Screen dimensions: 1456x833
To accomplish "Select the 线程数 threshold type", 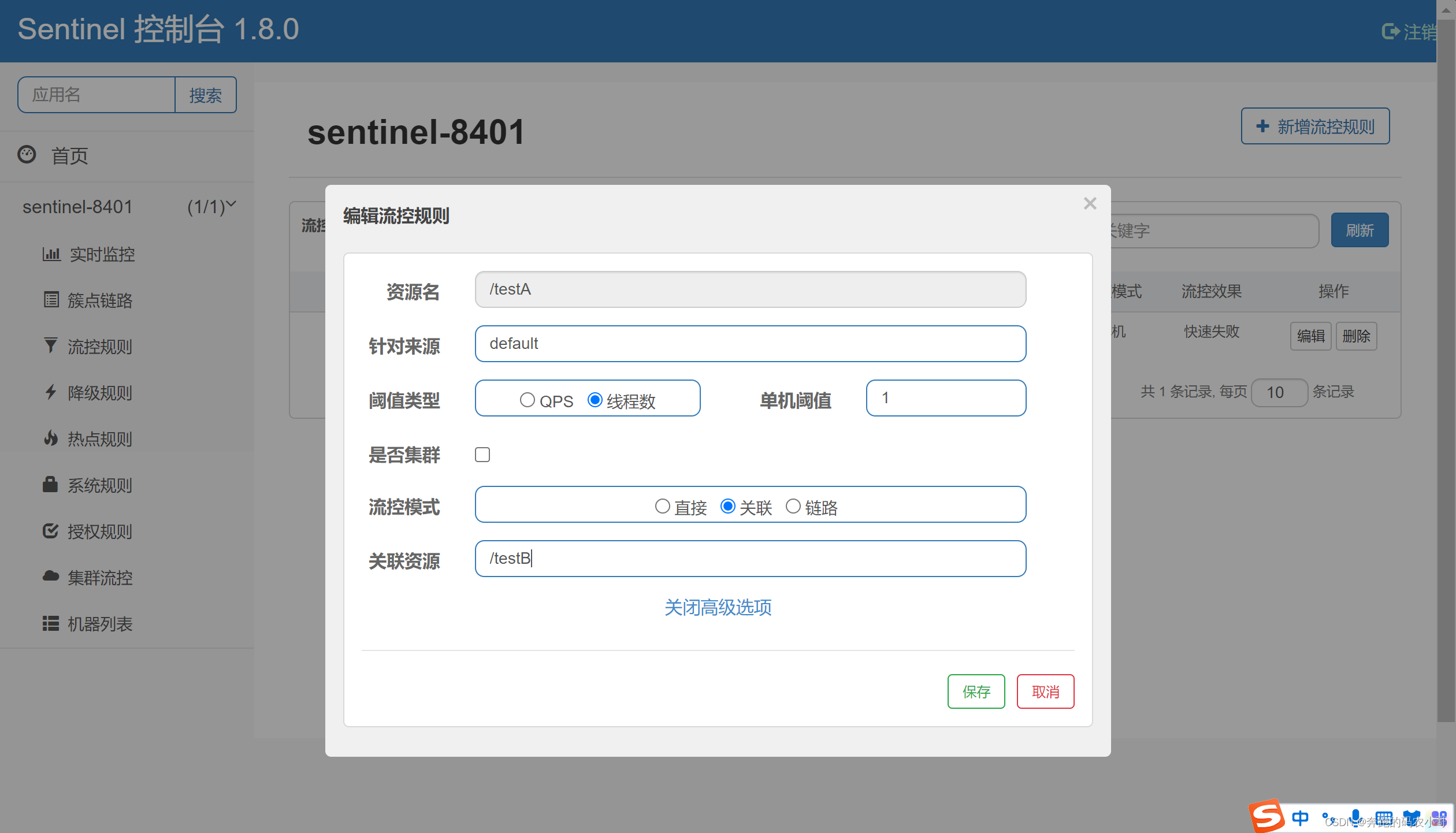I will click(x=595, y=400).
